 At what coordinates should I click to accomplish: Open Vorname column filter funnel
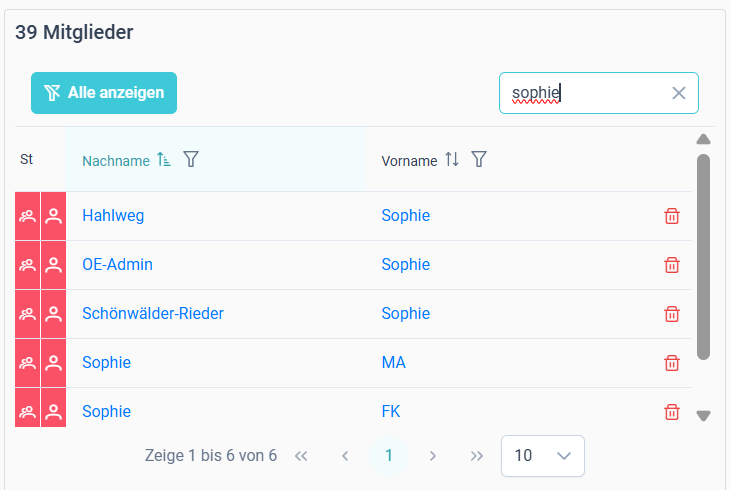[x=479, y=159]
